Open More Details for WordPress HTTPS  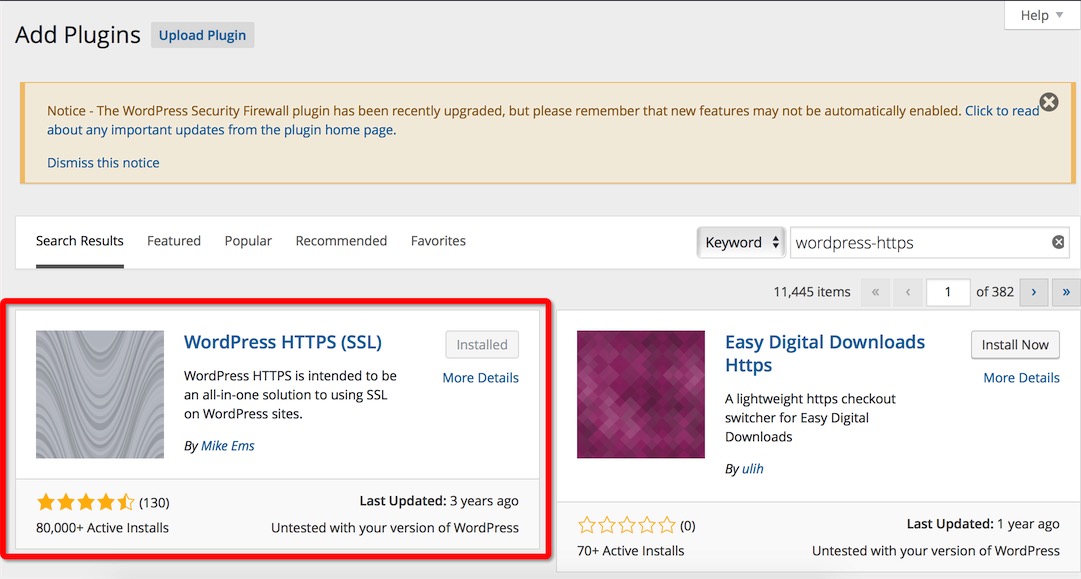481,378
